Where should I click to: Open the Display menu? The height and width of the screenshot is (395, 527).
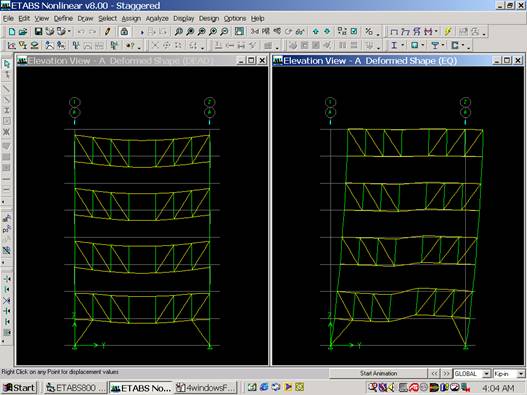[184, 18]
